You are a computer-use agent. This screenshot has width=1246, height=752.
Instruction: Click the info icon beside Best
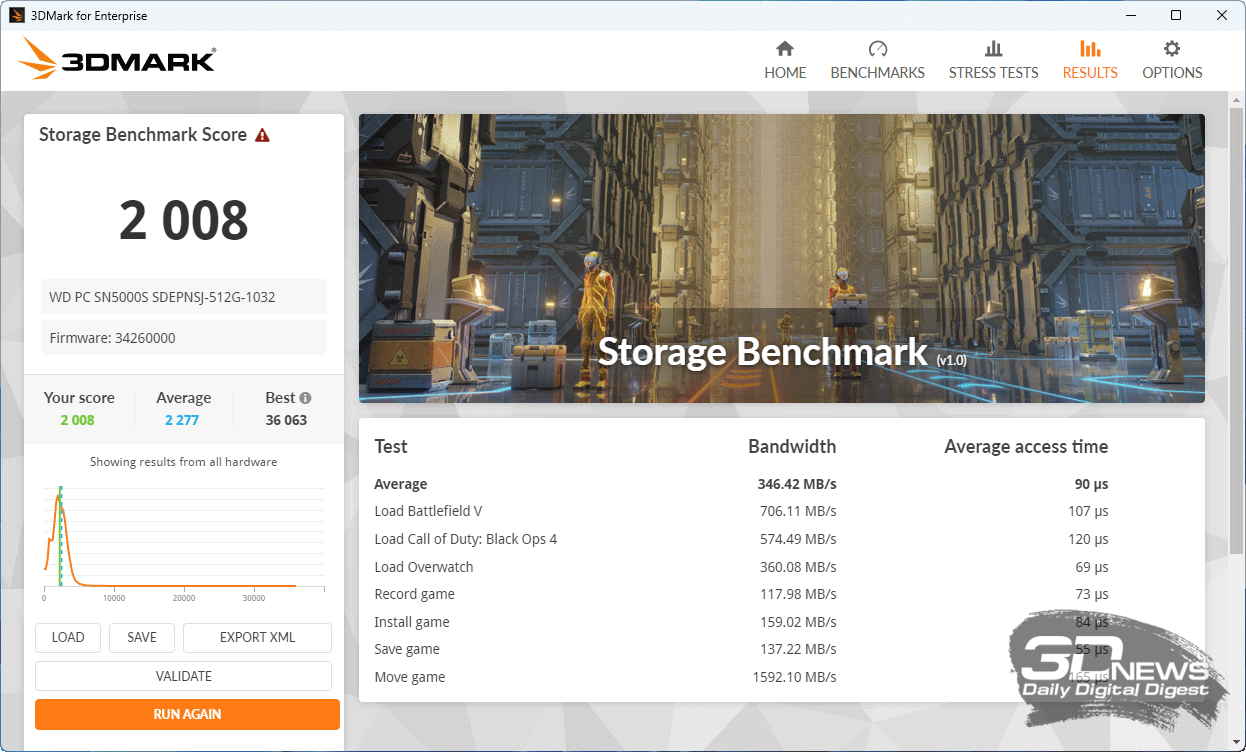pyautogui.click(x=305, y=398)
